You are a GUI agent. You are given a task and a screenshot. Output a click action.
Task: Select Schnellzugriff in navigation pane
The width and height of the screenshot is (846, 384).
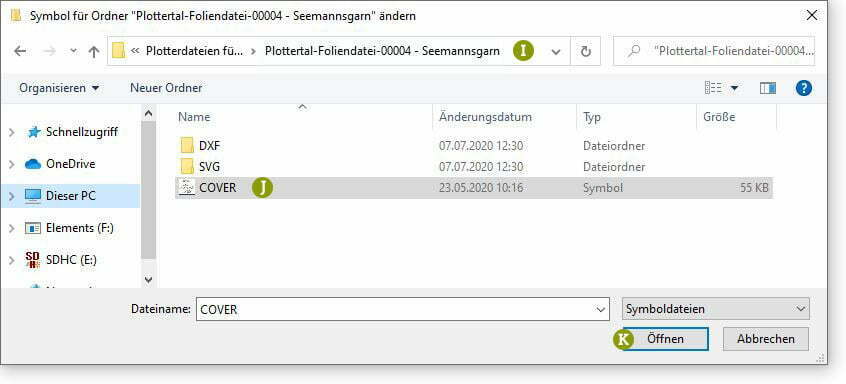tap(81, 132)
